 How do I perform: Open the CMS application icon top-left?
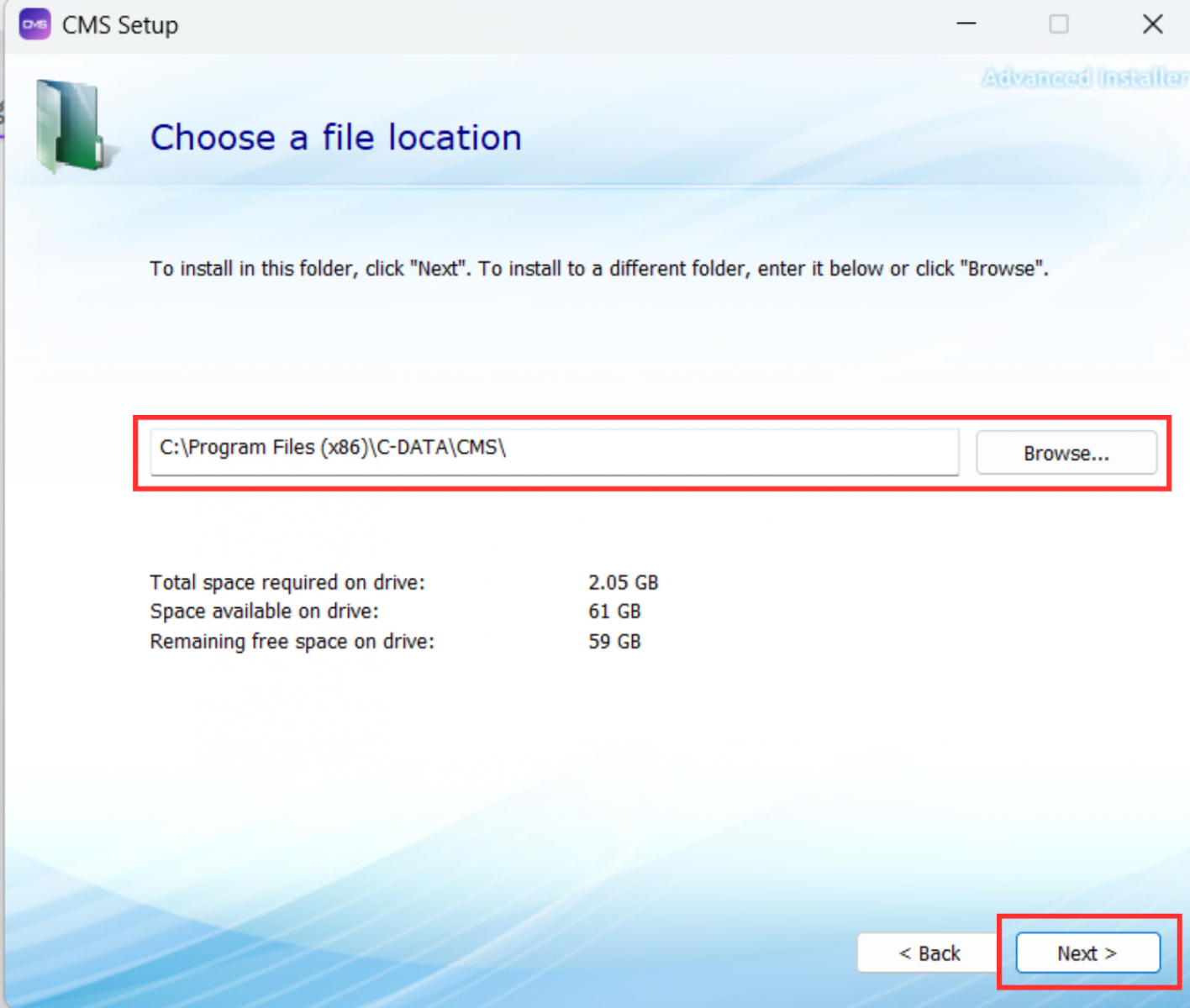click(34, 24)
